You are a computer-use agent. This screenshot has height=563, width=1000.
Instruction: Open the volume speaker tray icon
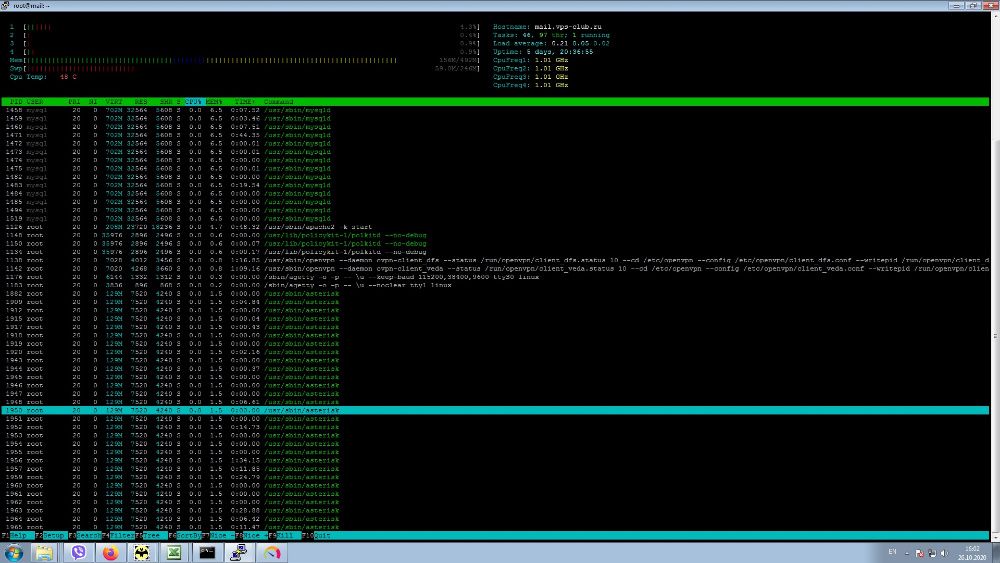pos(944,553)
